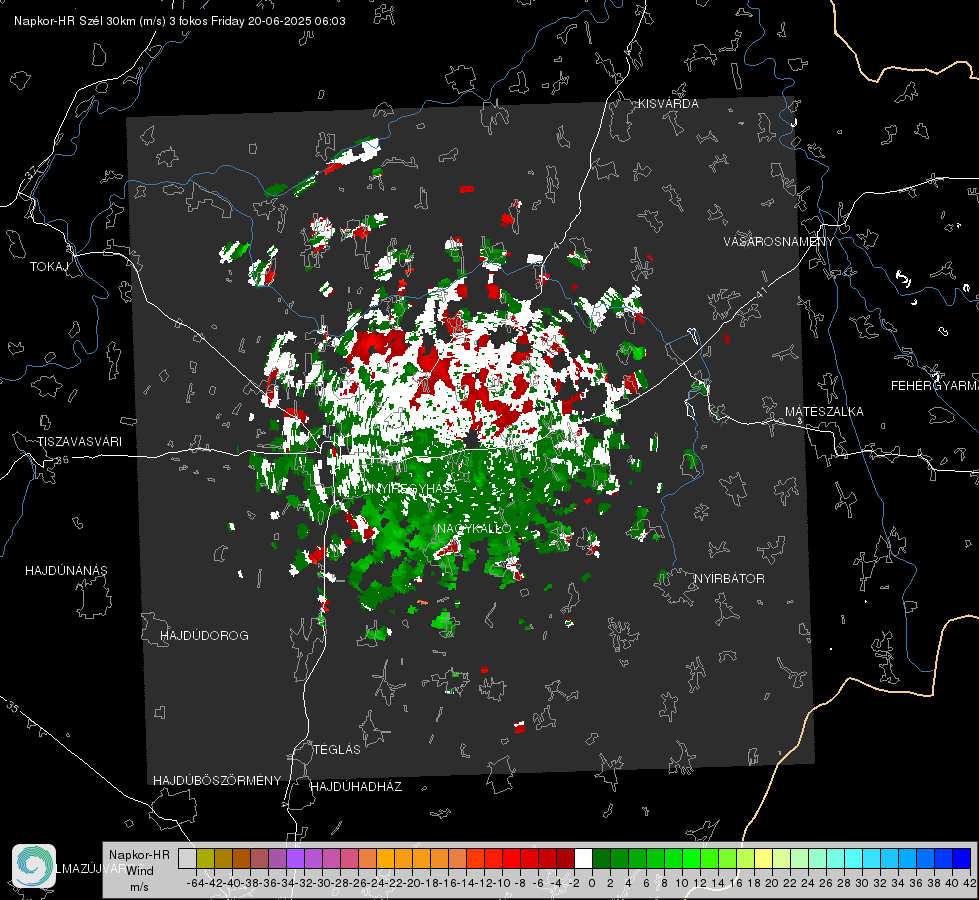This screenshot has height=900, width=979.
Task: Click the Wind label in the legend
Action: [140, 871]
